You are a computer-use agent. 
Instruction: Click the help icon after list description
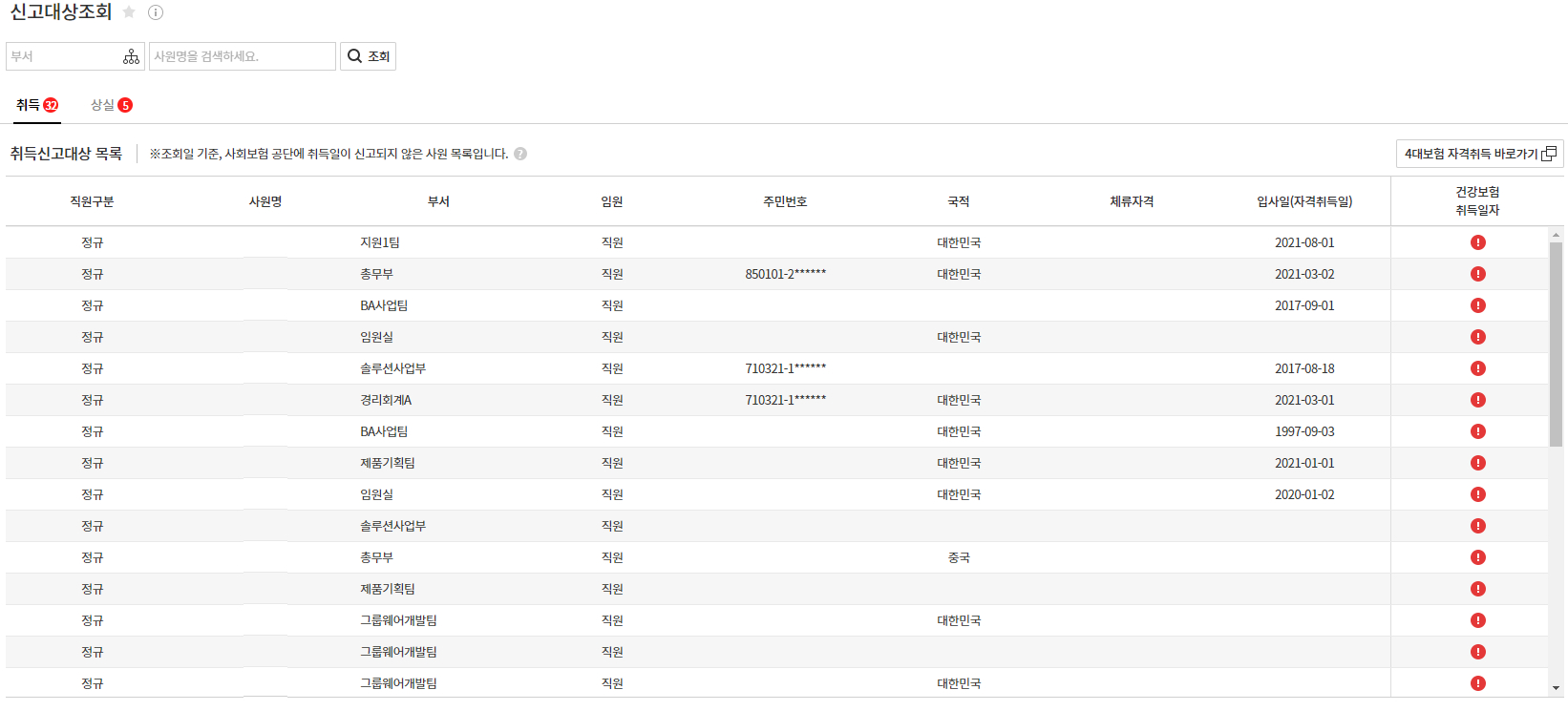tap(520, 154)
